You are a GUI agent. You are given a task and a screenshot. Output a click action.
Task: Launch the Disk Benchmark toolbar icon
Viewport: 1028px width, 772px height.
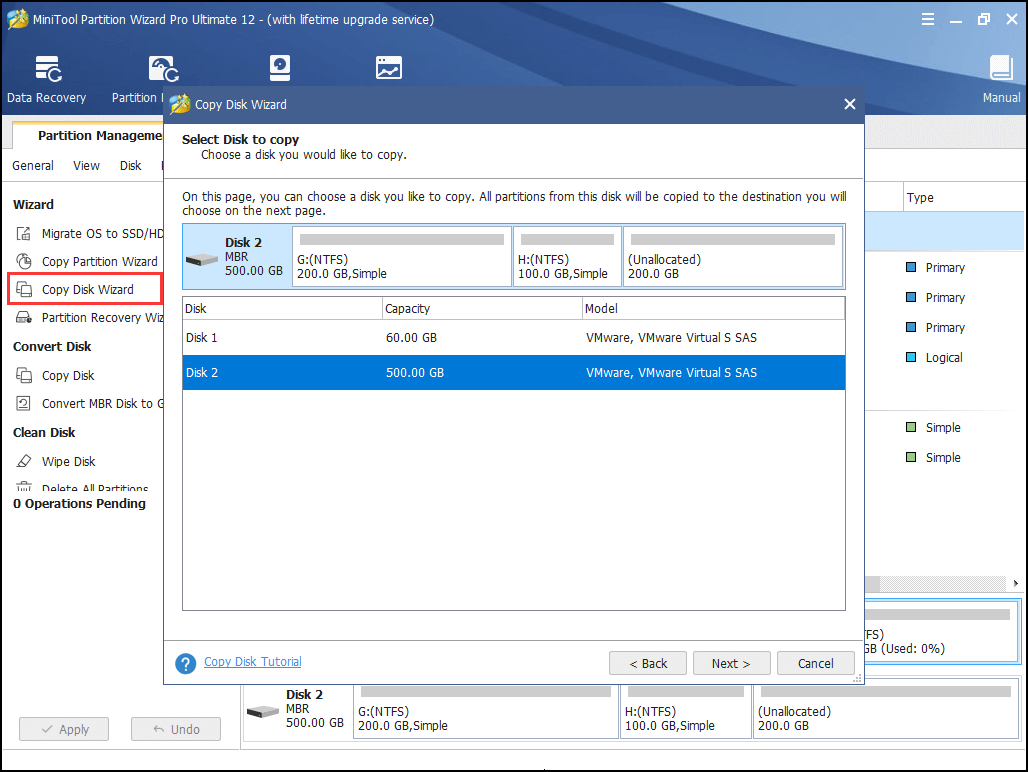[280, 68]
